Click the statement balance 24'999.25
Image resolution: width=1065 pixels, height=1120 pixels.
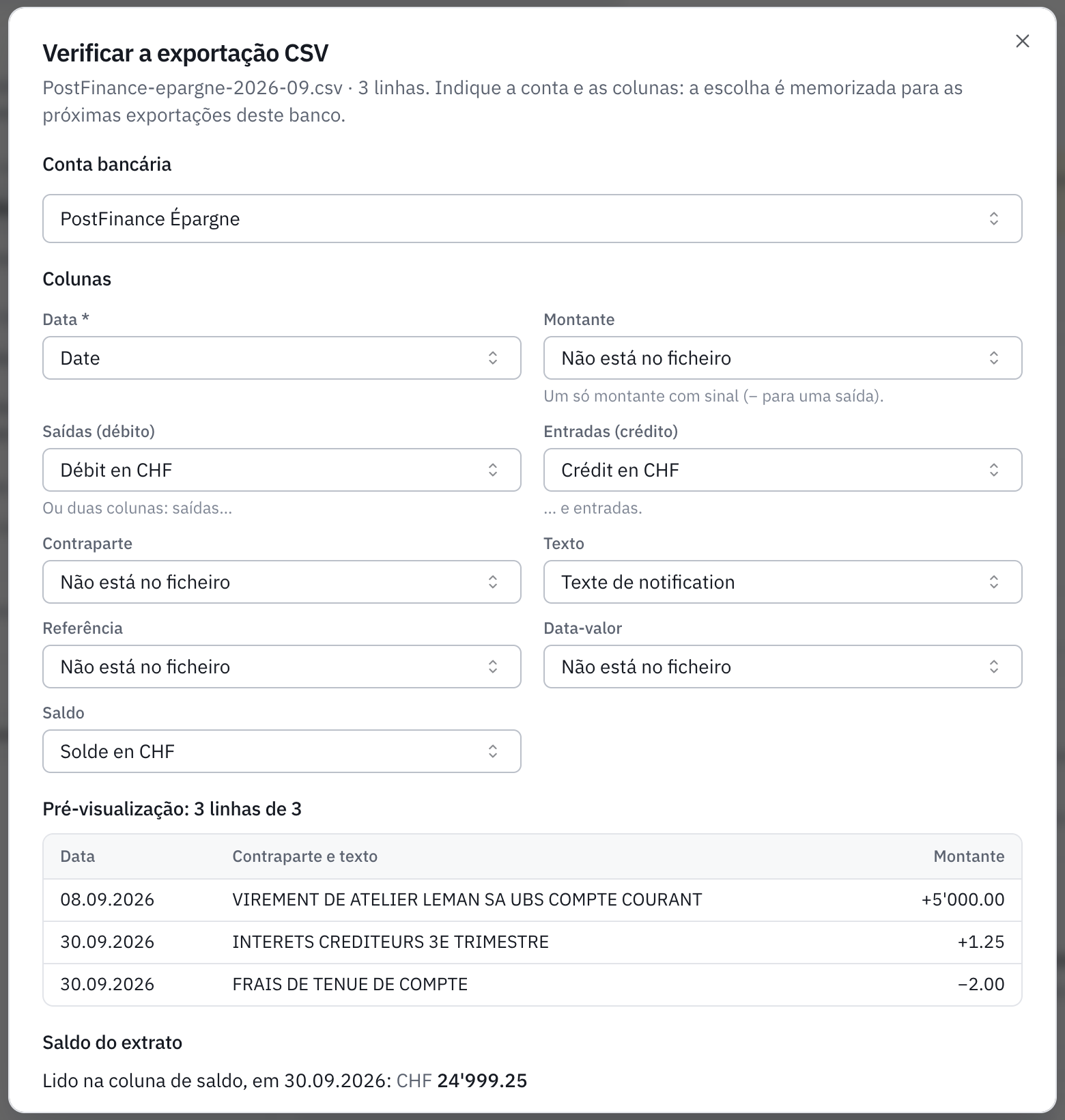tap(482, 1080)
